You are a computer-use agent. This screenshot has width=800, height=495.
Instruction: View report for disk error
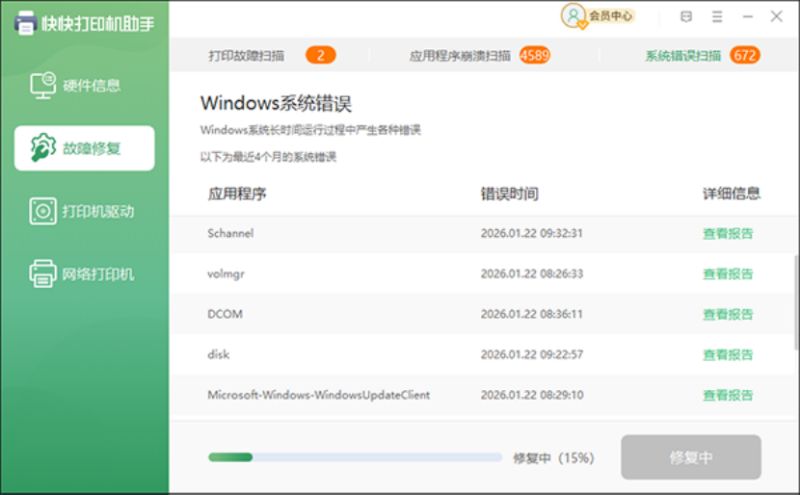727,355
